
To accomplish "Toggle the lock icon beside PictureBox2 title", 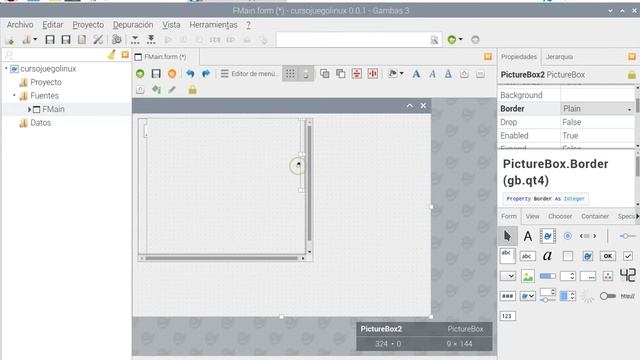I will pos(631,75).
